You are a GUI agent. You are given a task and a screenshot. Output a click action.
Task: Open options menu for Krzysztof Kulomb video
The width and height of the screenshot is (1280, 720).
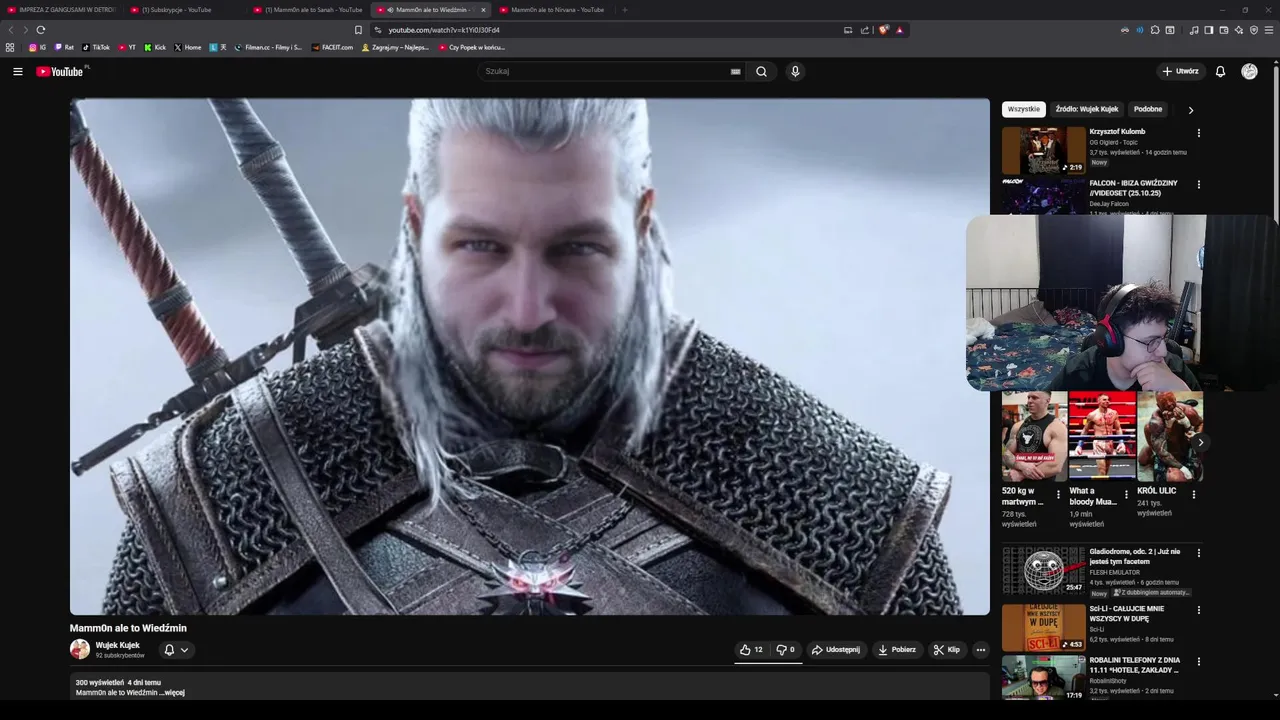click(x=1198, y=133)
